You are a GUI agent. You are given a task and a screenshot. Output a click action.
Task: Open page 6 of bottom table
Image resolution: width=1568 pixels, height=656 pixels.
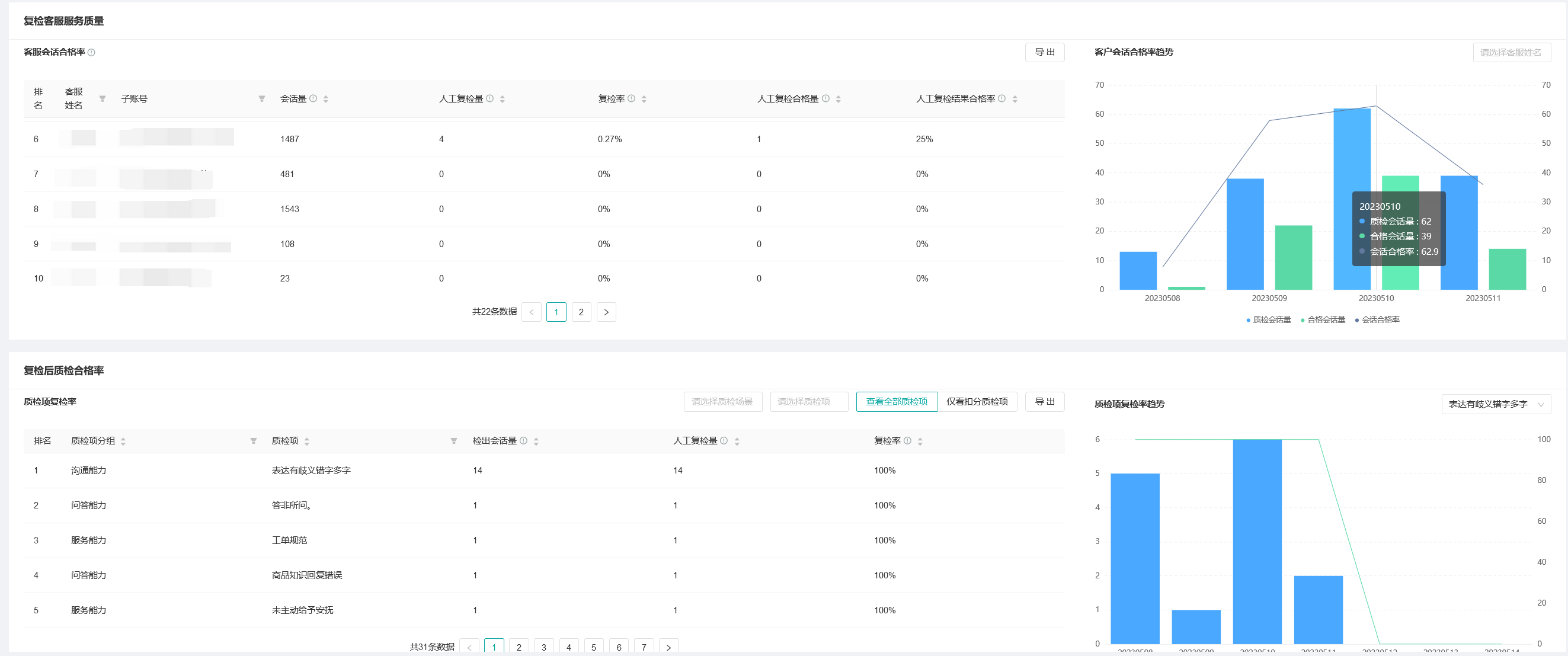(x=619, y=647)
